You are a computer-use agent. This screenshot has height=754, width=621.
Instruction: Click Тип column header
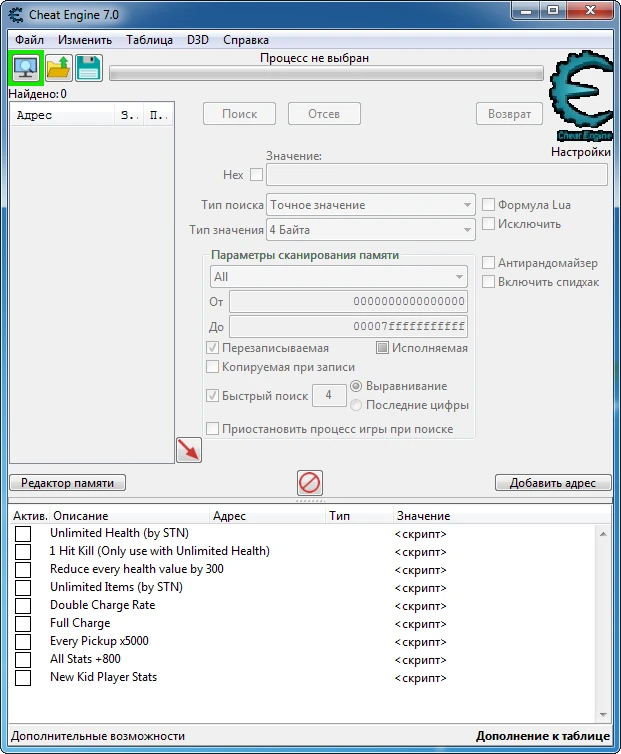point(360,516)
